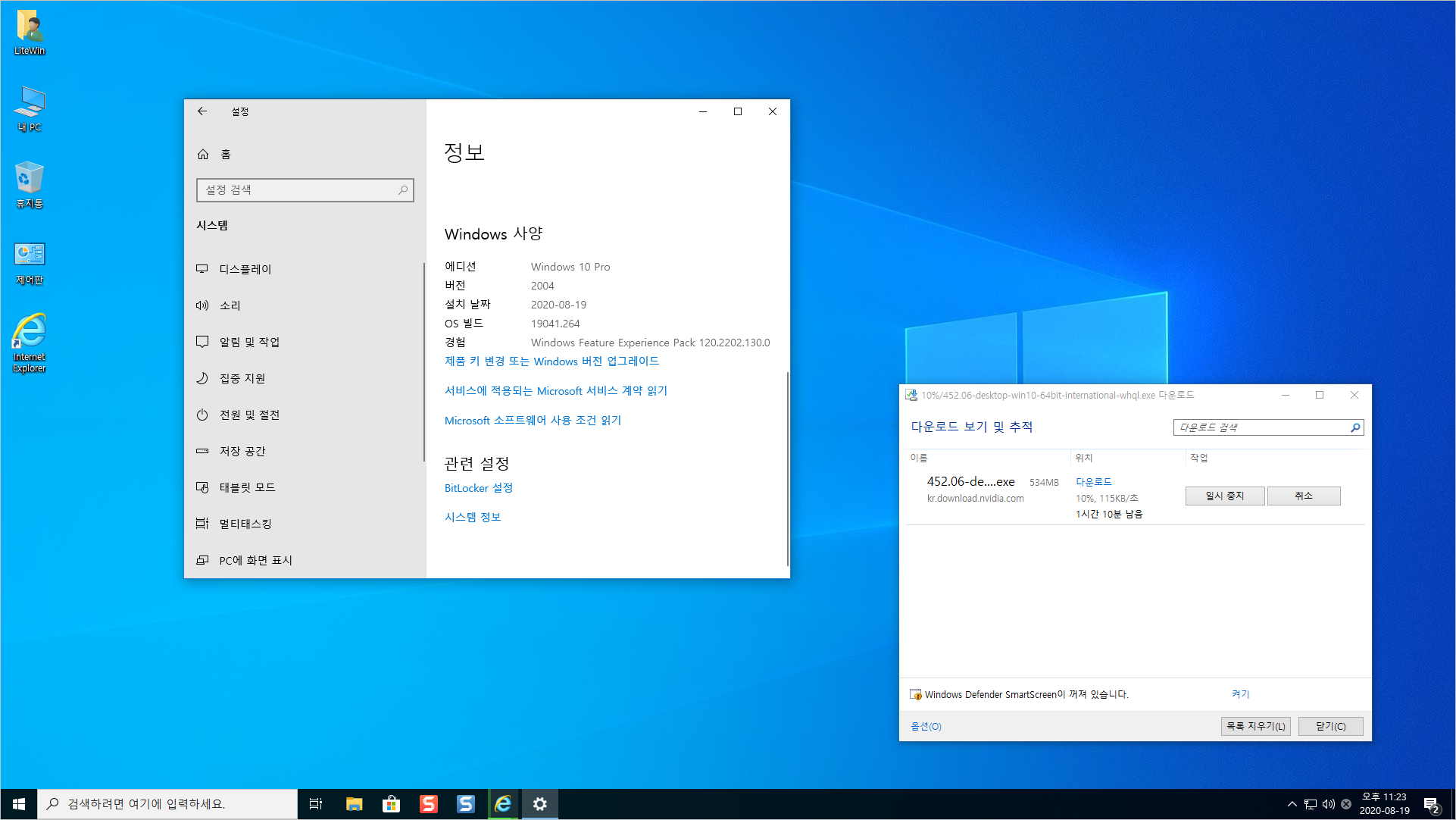
Task: Click the download window title bar icon
Action: coord(911,395)
